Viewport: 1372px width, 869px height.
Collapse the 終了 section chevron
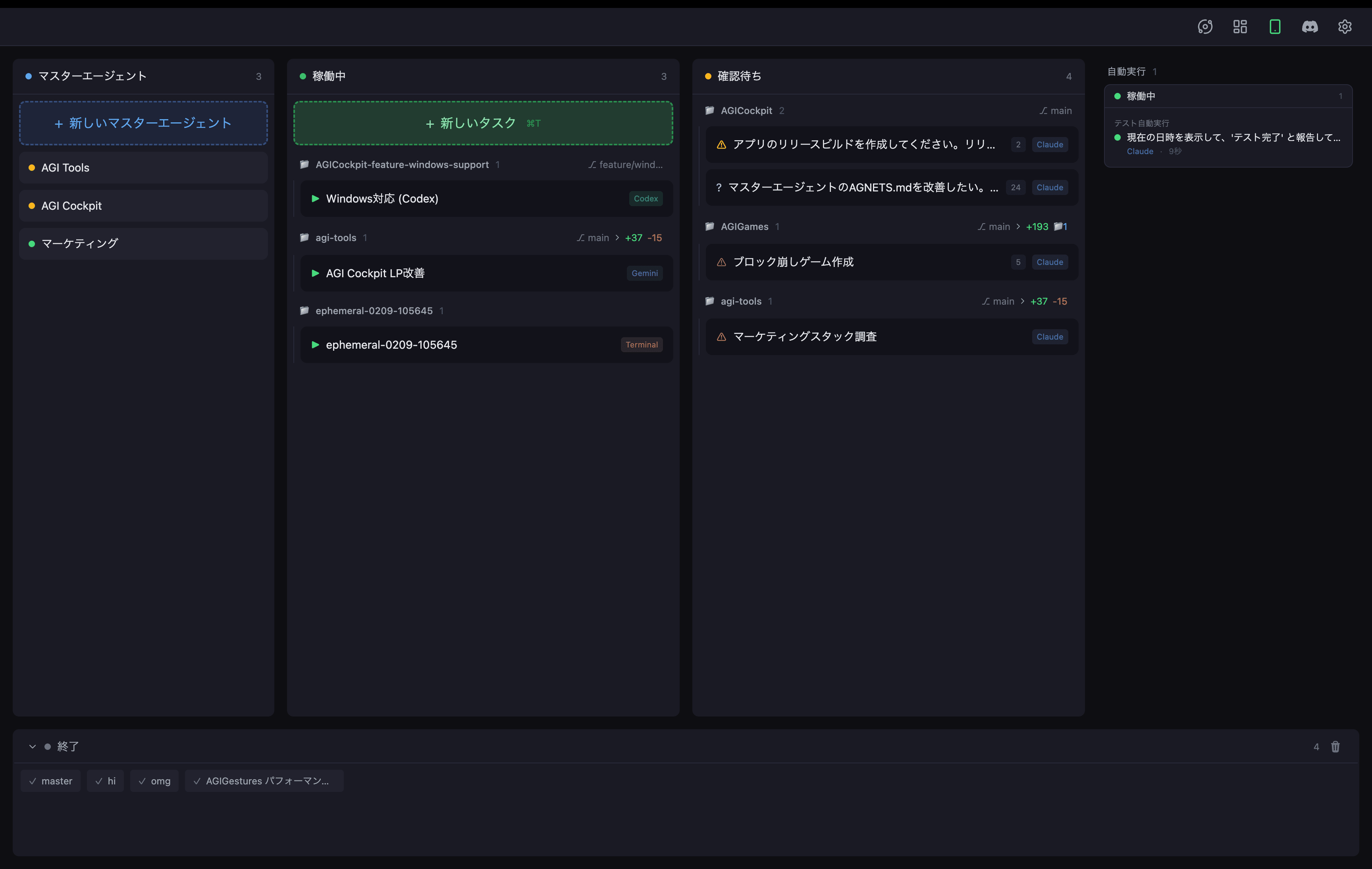(33, 747)
